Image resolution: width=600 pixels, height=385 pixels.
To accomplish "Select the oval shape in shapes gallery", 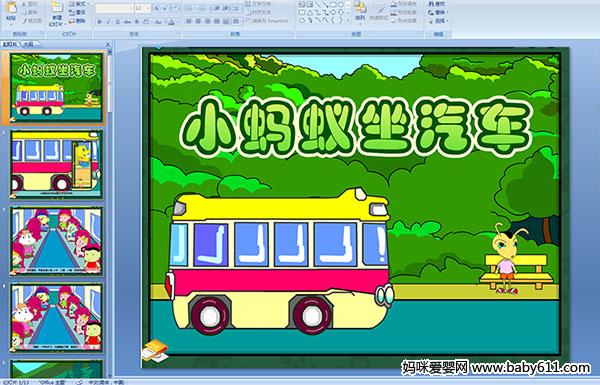I will point(340,4).
